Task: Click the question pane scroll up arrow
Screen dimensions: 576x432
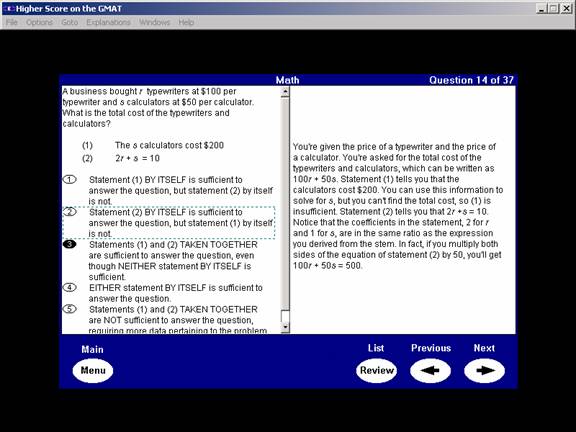Action: pos(285,92)
